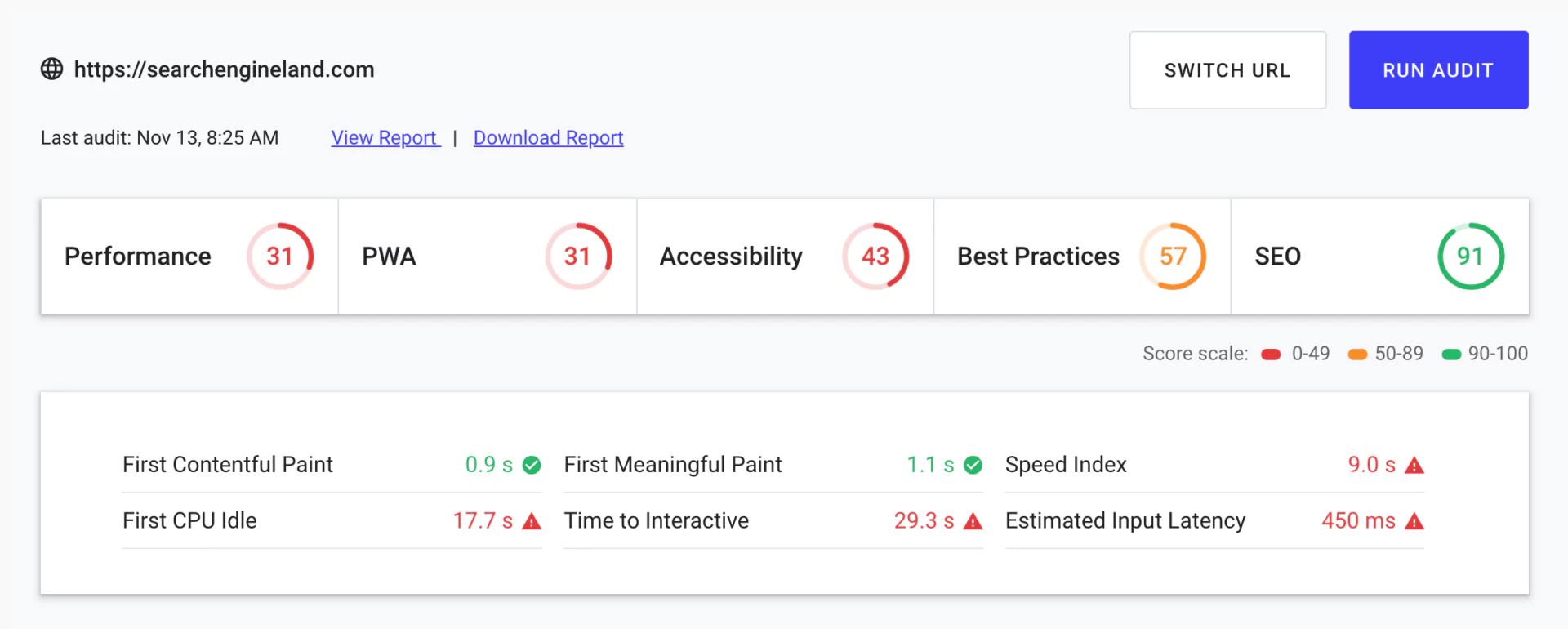Select the Accessibility category card

[x=785, y=257]
